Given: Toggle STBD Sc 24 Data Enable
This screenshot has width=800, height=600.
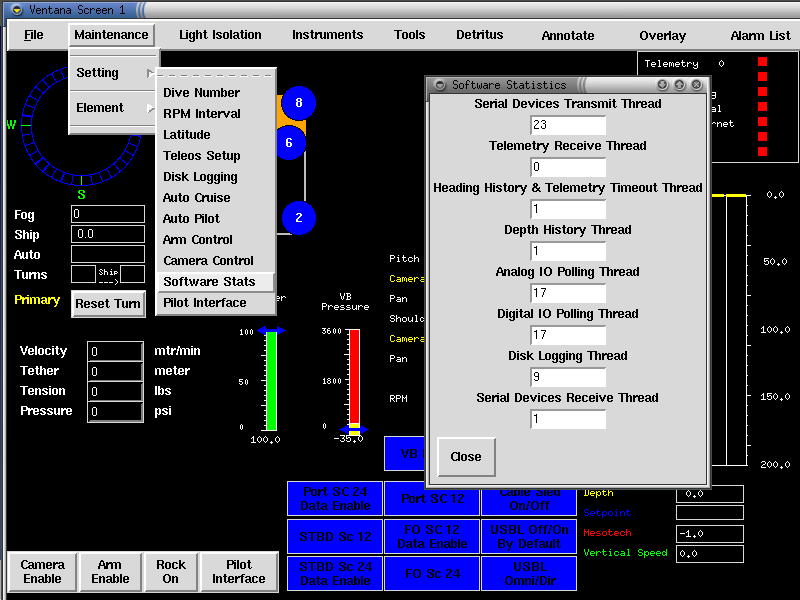Looking at the screenshot, I should point(335,573).
